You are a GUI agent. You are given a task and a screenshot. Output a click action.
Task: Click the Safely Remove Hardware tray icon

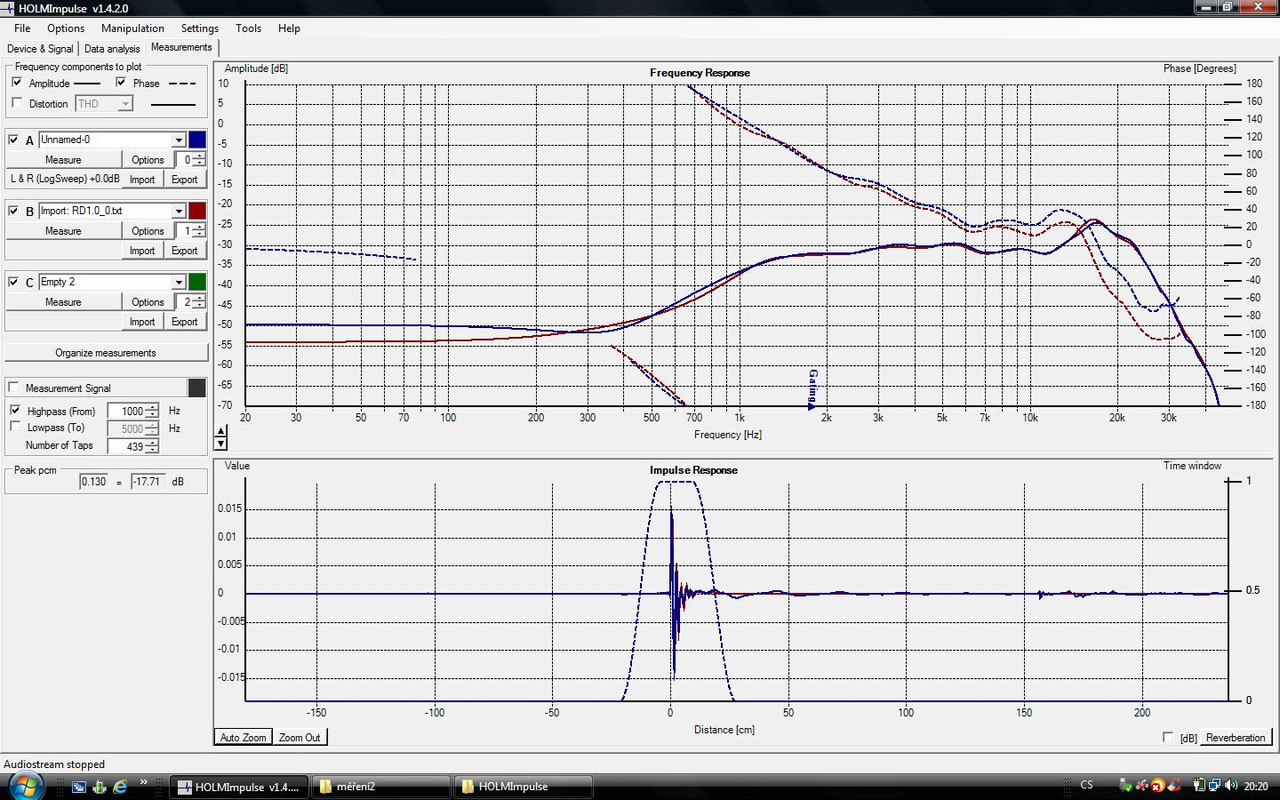1126,786
